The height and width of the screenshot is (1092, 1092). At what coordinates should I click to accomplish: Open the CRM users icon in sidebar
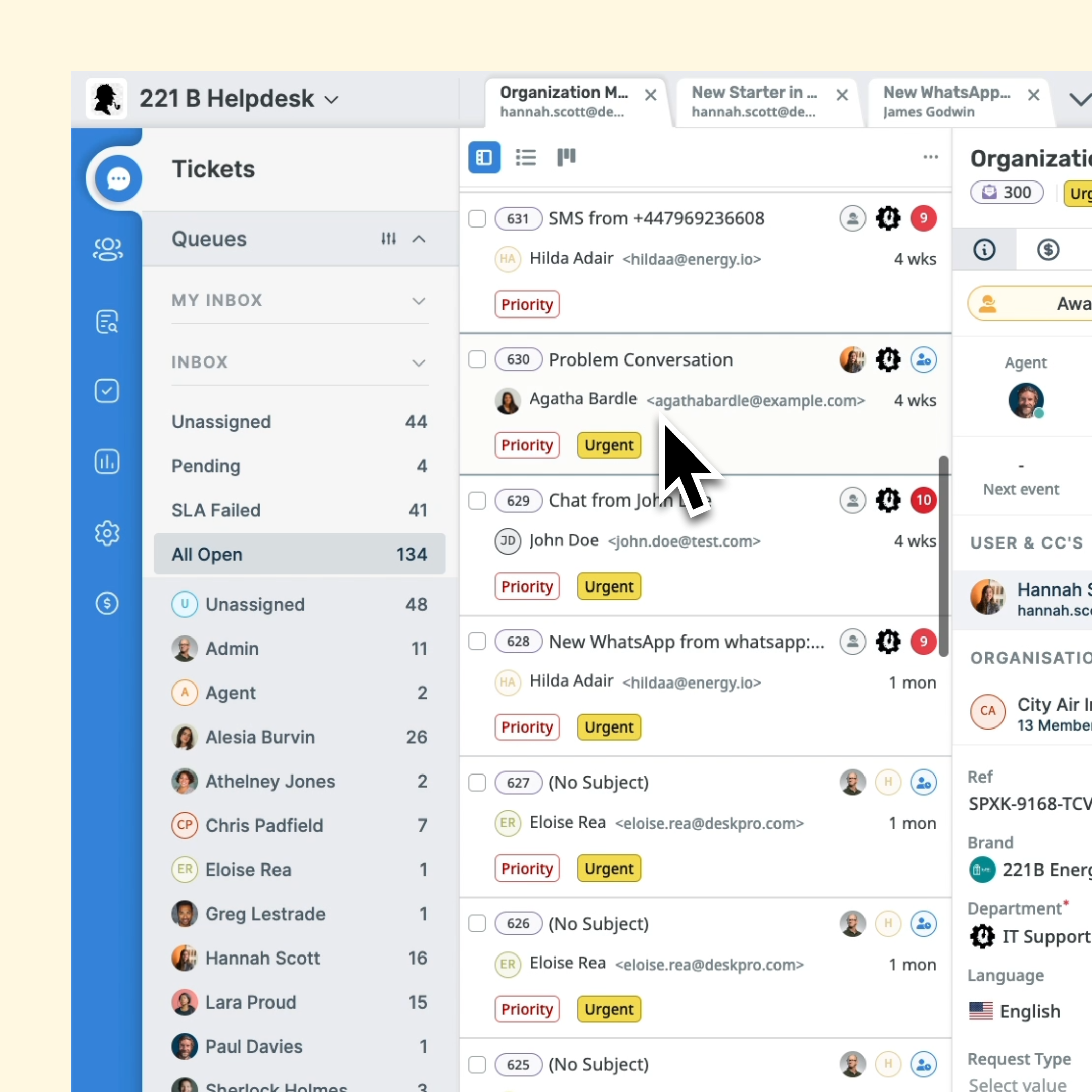click(107, 249)
